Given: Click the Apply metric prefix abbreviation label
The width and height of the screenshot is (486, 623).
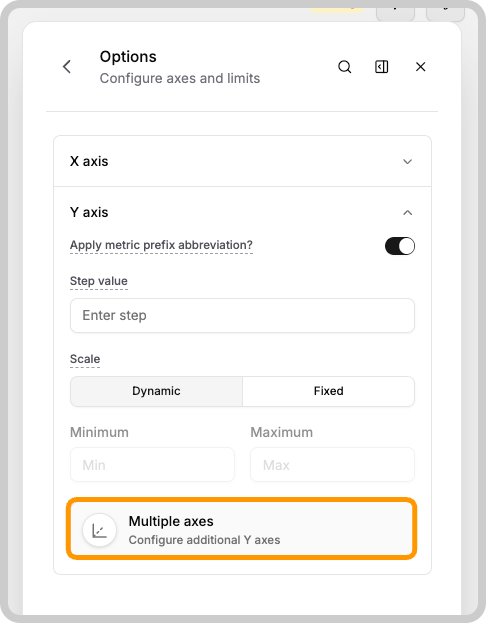Looking at the screenshot, I should click(161, 245).
